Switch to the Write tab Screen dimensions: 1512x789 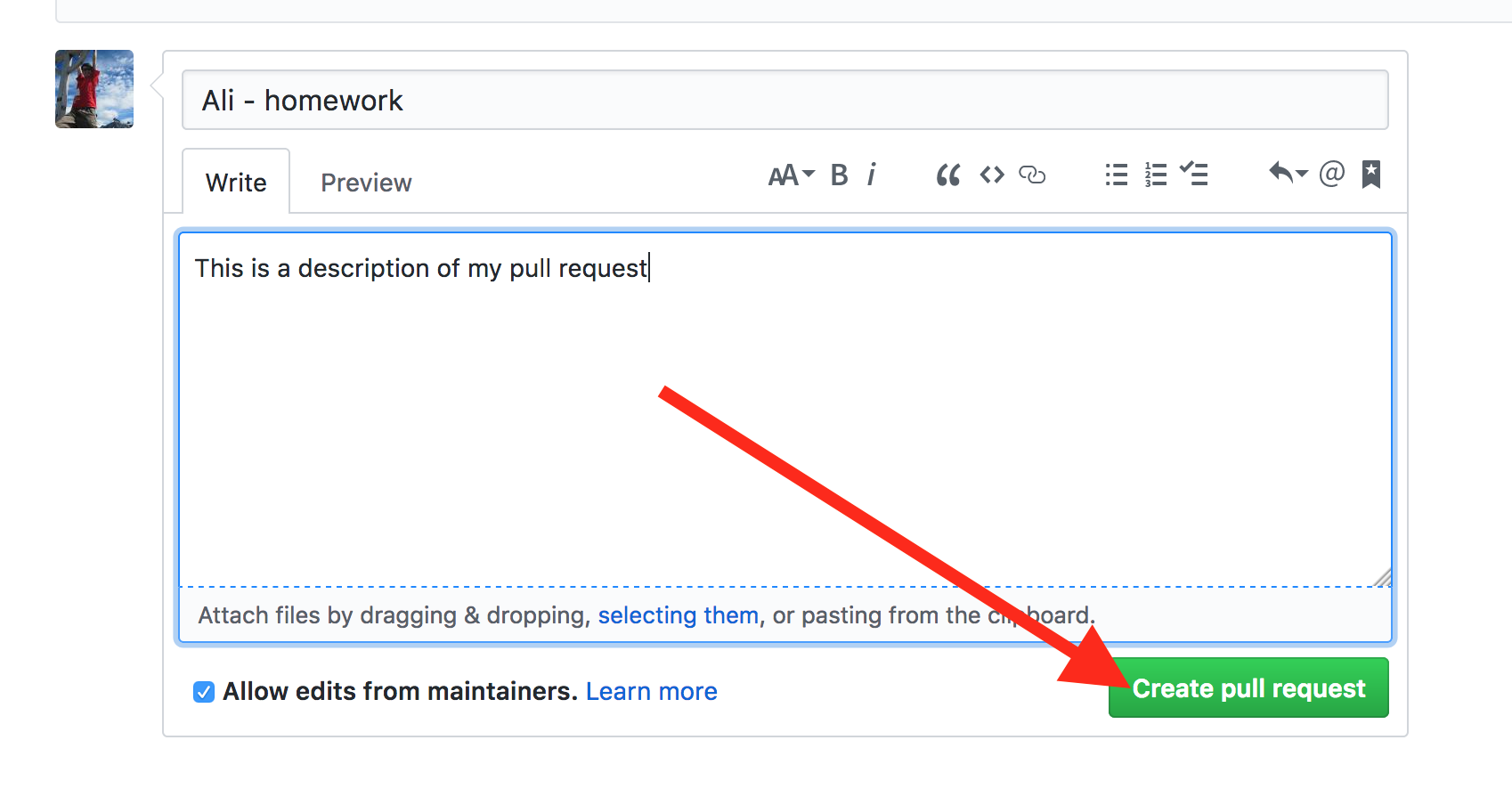coord(236,182)
